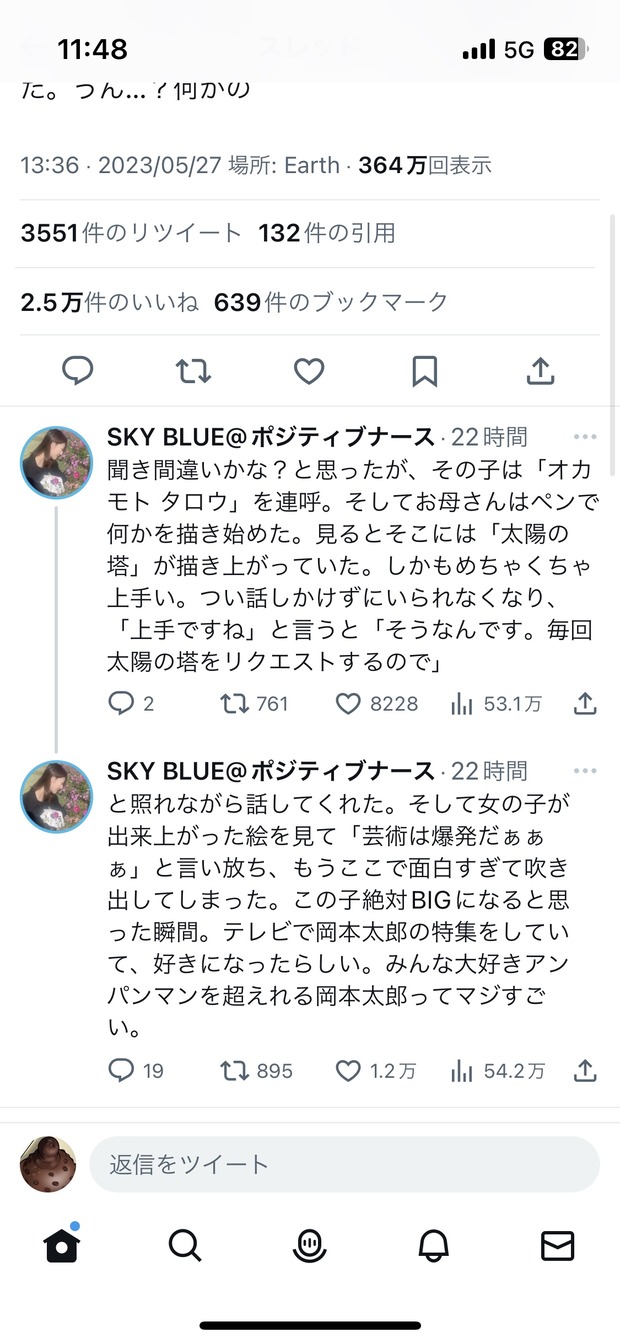View analytics showing 54.2万 impressions

point(497,1071)
